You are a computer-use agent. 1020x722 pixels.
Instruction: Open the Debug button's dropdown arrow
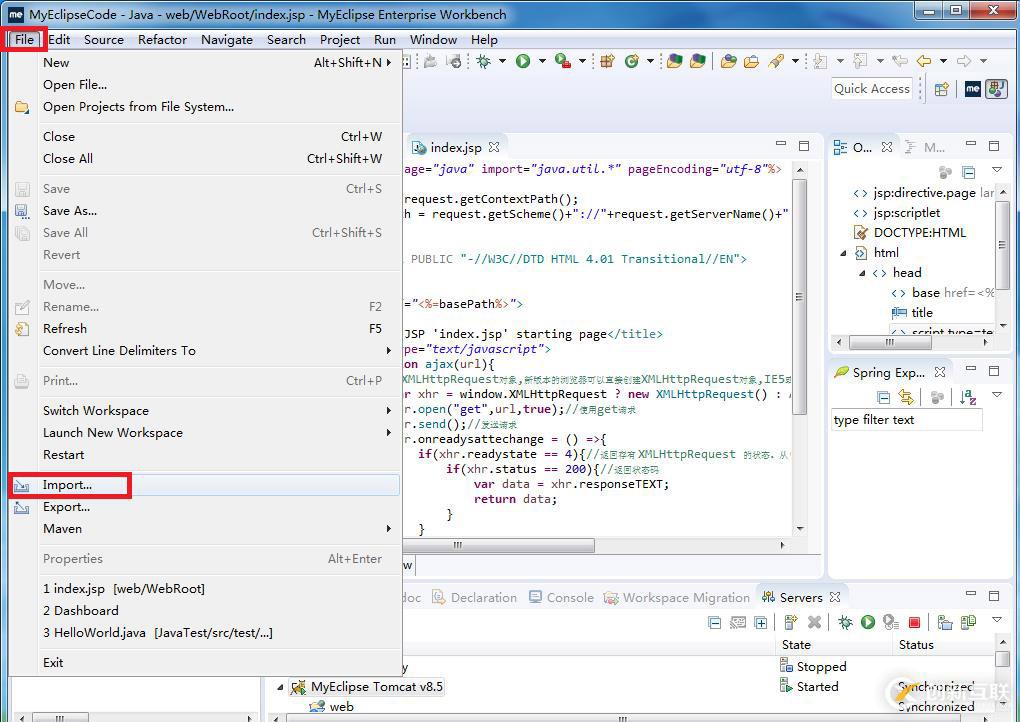502,61
